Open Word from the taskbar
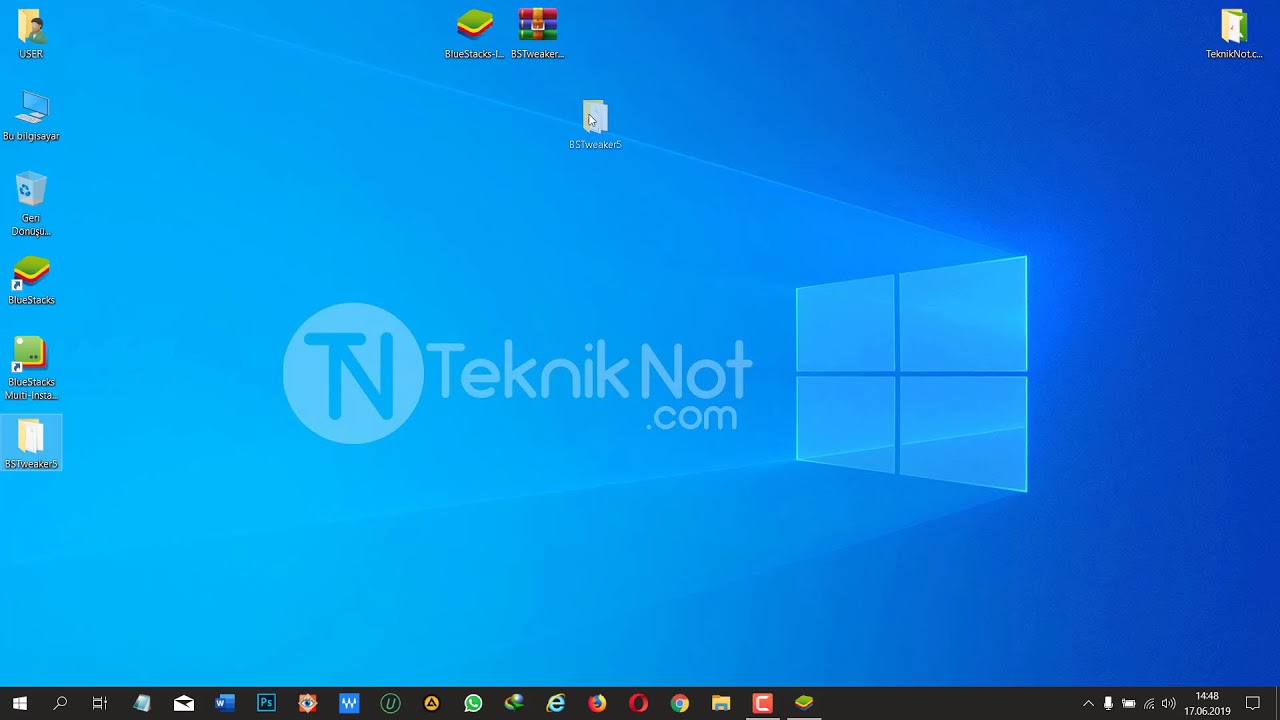 (x=225, y=703)
